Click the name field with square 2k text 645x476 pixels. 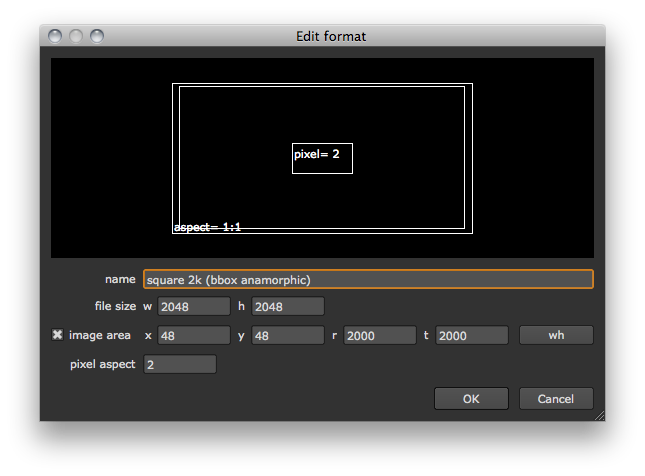[368, 279]
